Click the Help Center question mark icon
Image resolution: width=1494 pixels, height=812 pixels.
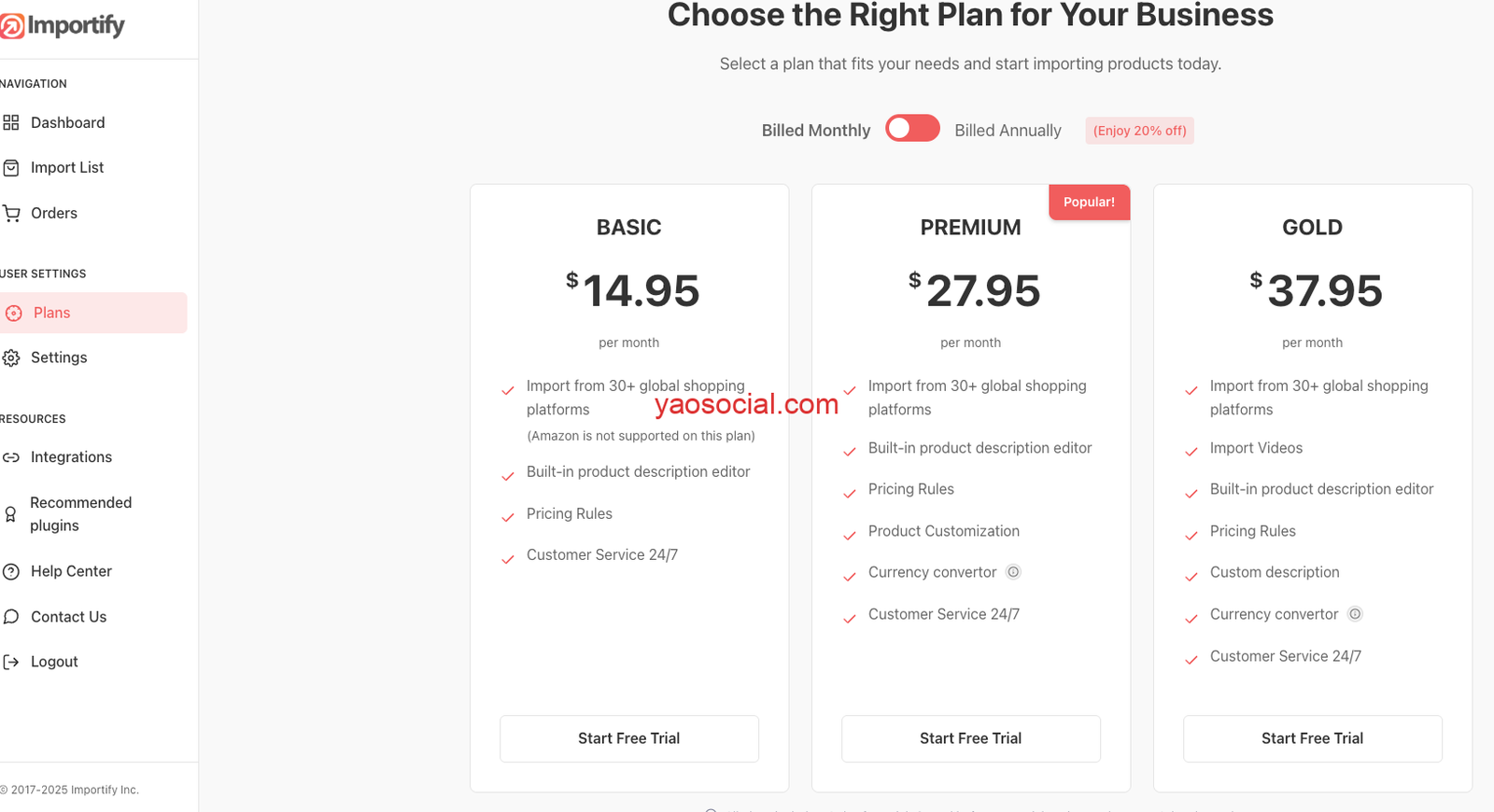point(11,571)
